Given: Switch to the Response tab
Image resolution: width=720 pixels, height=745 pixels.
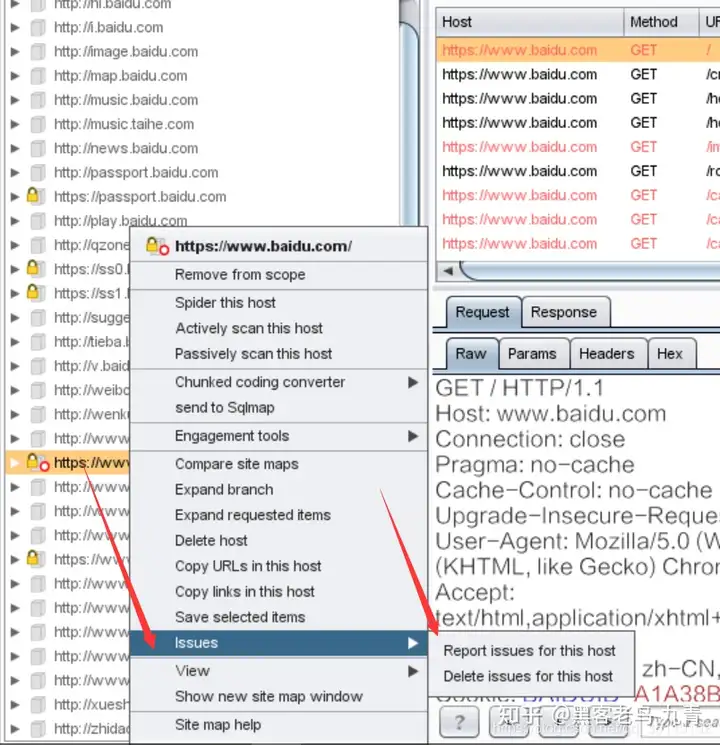Looking at the screenshot, I should (x=564, y=312).
